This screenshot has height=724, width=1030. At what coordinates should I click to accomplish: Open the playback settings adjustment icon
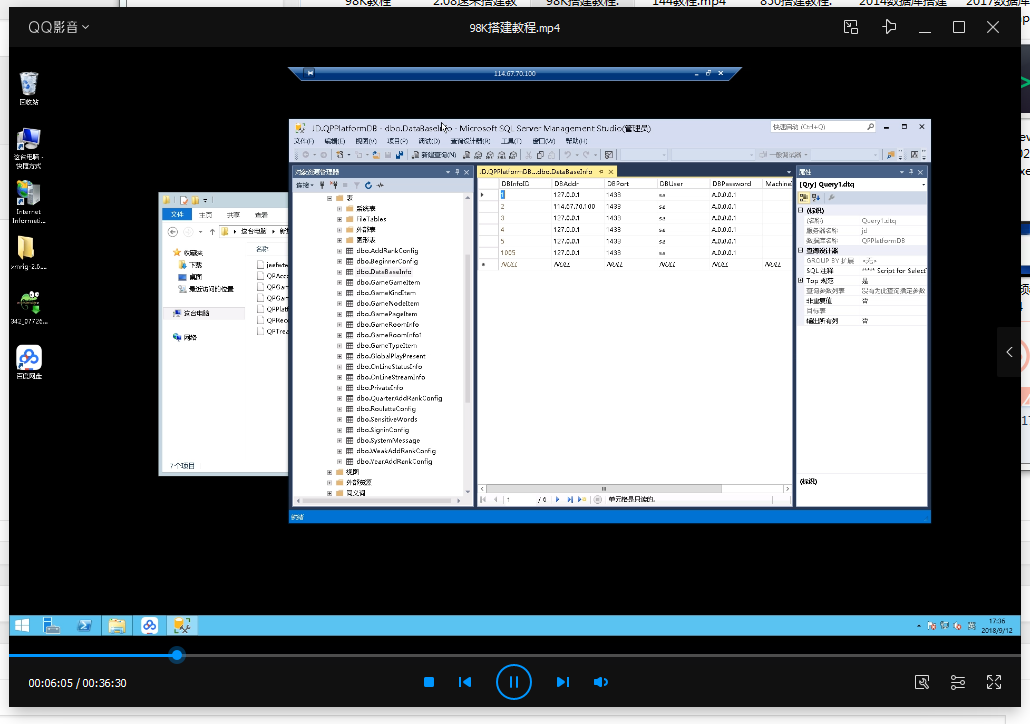[x=958, y=682]
